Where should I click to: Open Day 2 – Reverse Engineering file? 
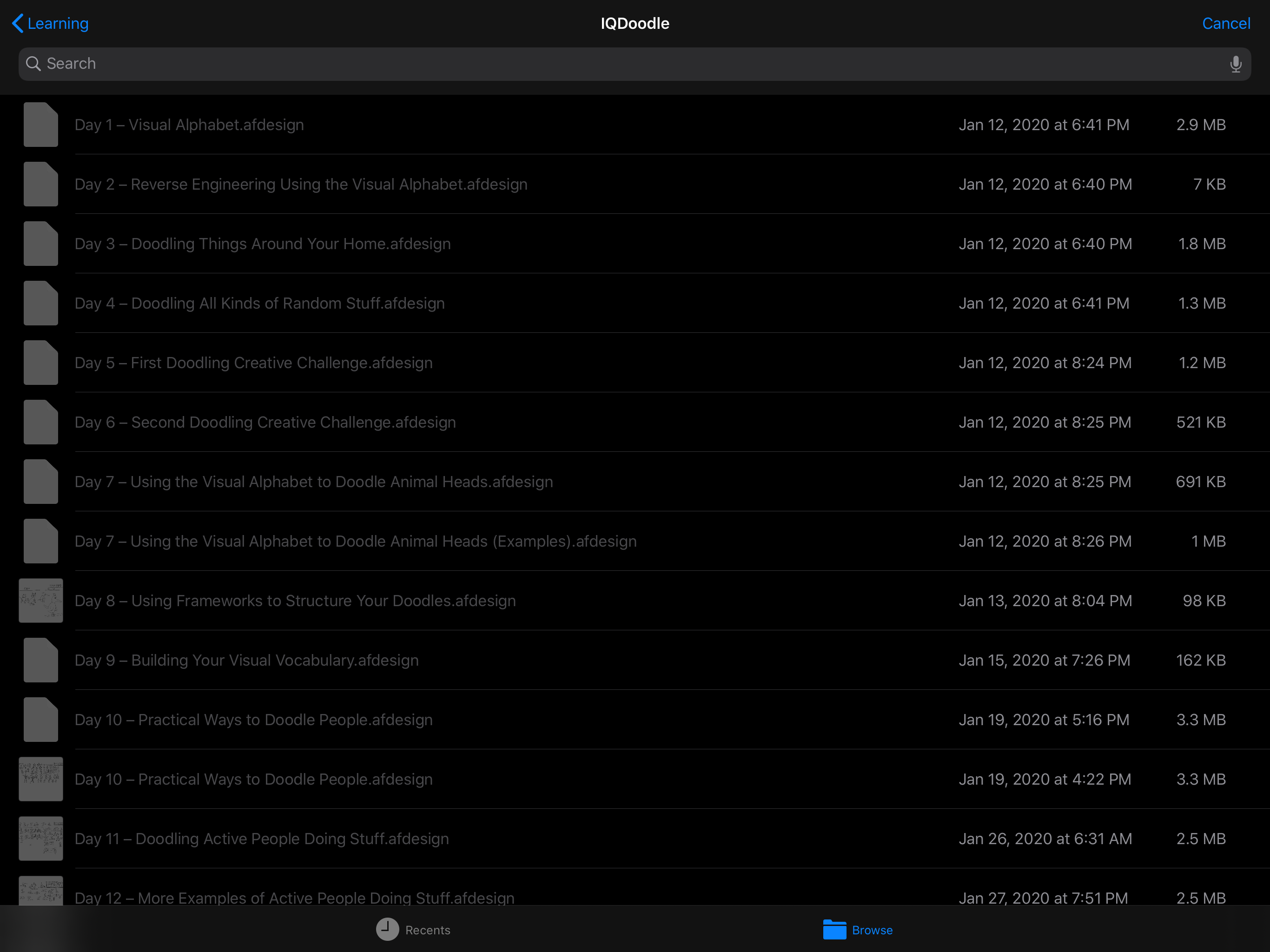click(635, 185)
